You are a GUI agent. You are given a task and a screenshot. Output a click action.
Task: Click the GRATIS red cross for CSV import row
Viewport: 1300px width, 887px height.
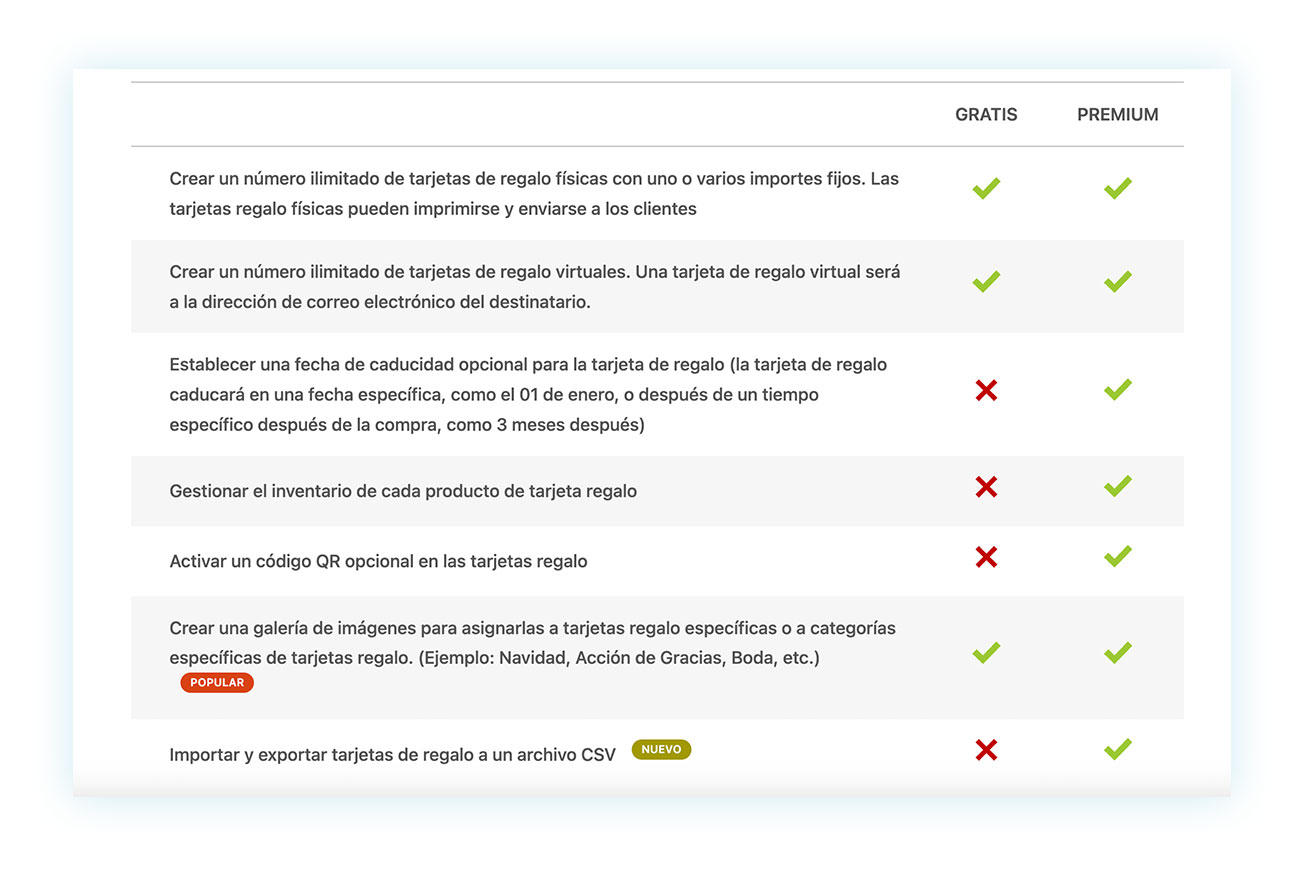(x=986, y=750)
